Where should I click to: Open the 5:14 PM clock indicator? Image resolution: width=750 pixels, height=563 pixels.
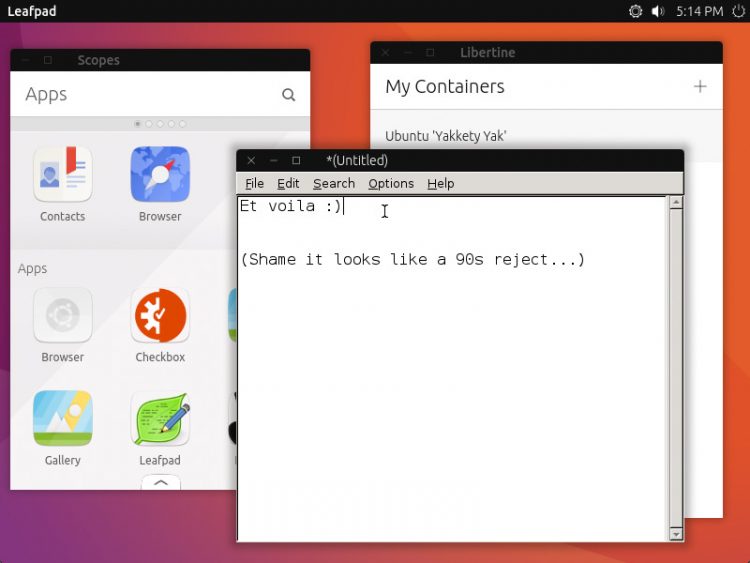point(699,11)
